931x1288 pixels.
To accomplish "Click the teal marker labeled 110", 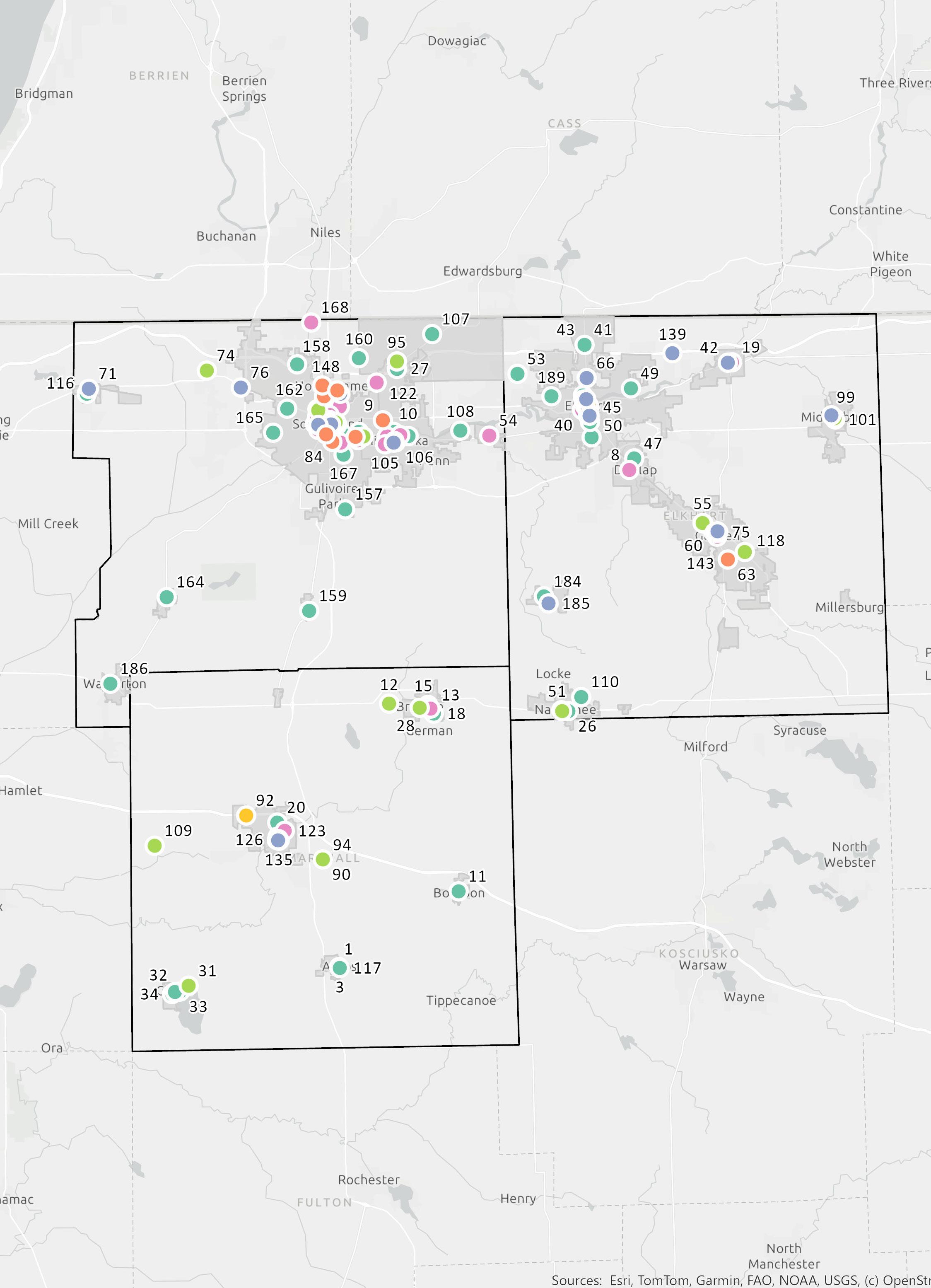I will 581,696.
